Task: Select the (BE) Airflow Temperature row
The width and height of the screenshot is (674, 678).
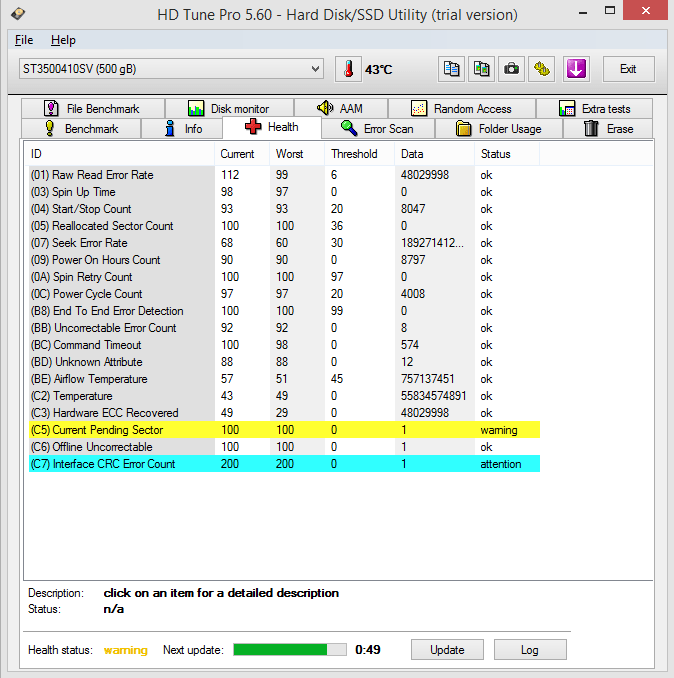Action: 284,379
